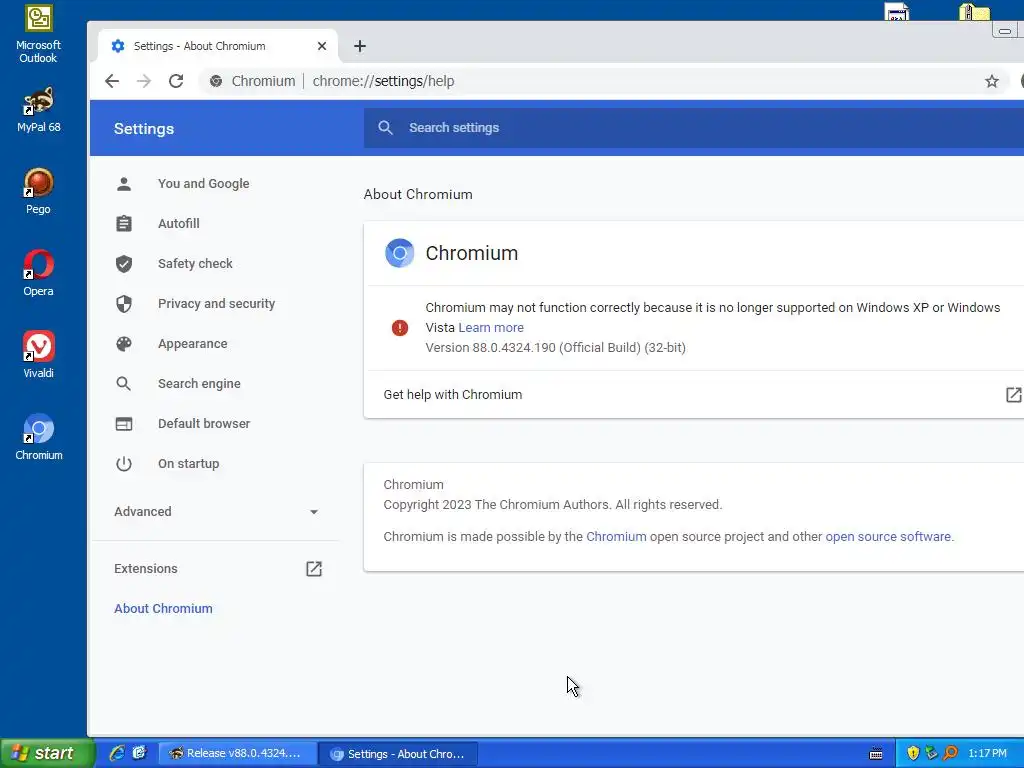Bookmark this page with the star icon
Viewport: 1024px width, 768px height.
(x=991, y=81)
